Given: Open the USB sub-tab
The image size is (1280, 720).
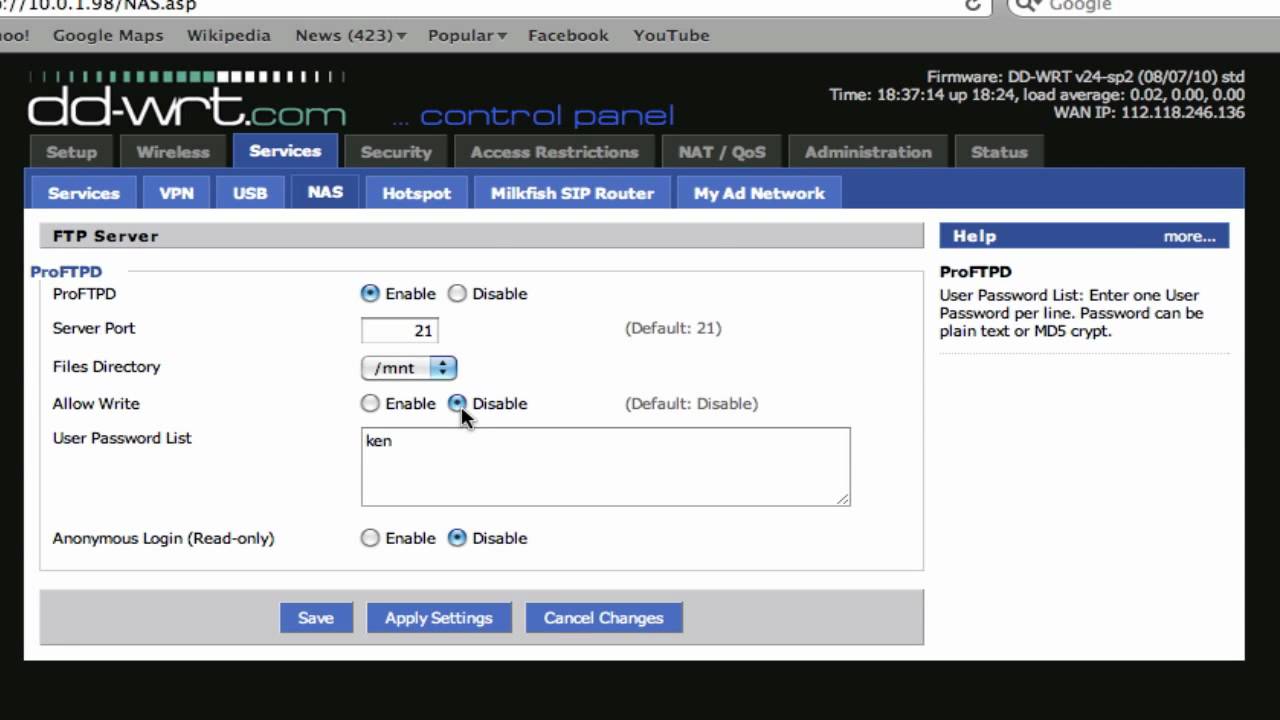Looking at the screenshot, I should pyautogui.click(x=250, y=193).
